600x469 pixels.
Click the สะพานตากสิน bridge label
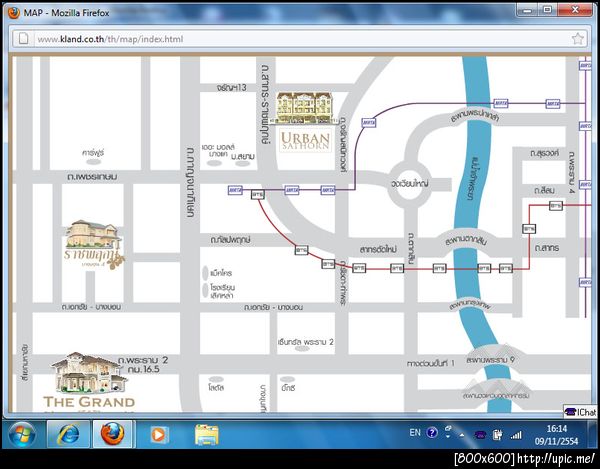(466, 241)
